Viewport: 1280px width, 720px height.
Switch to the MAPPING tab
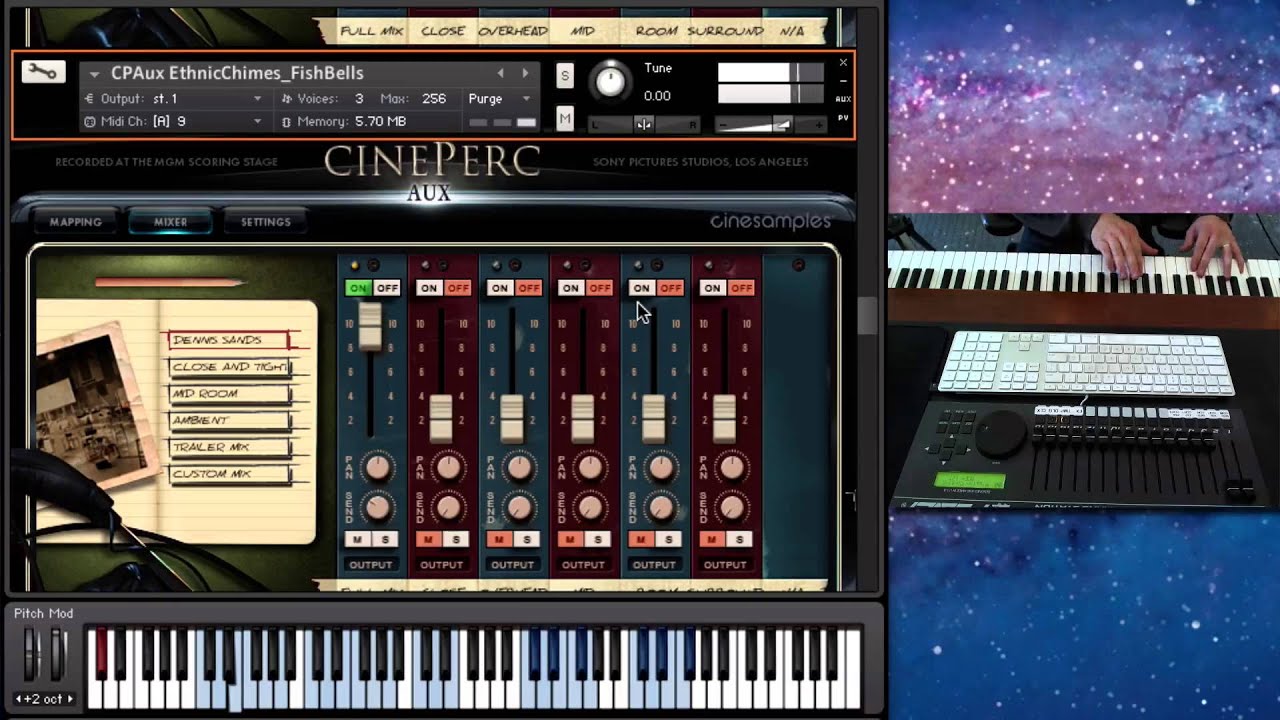(x=76, y=222)
